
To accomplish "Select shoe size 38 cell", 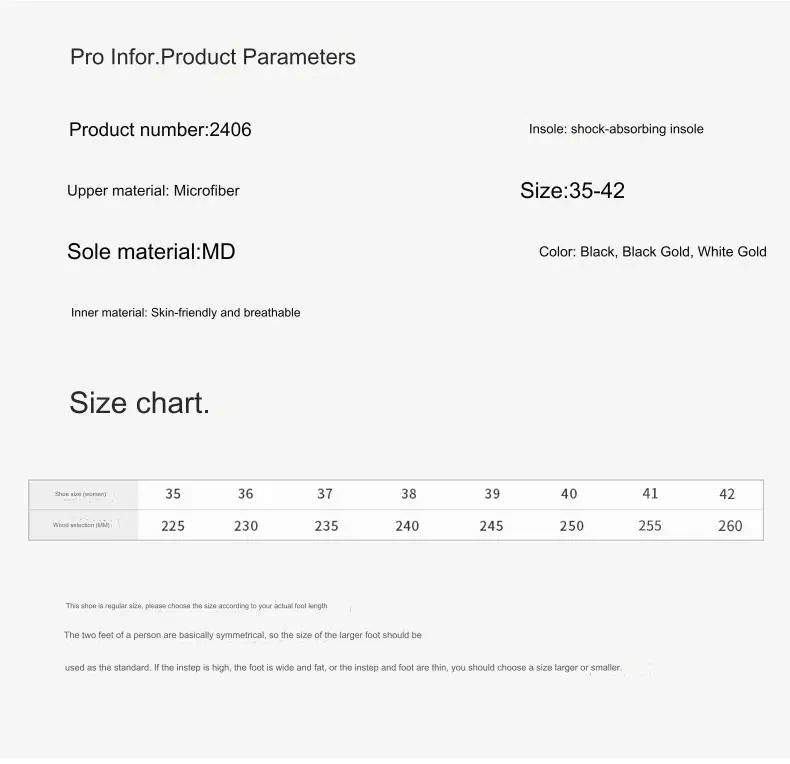I will click(409, 494).
